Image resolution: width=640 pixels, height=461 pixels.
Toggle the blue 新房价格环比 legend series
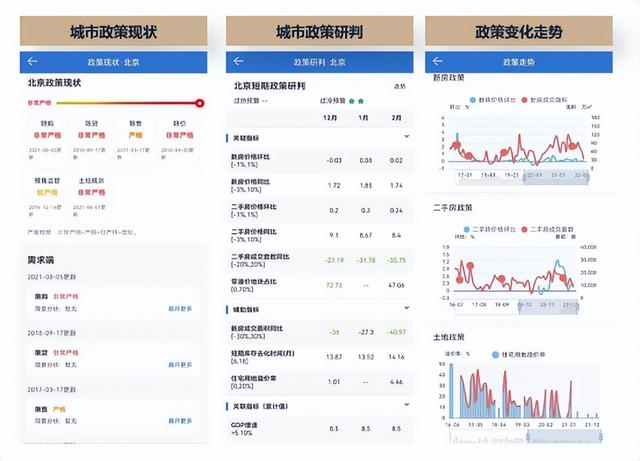[493, 100]
